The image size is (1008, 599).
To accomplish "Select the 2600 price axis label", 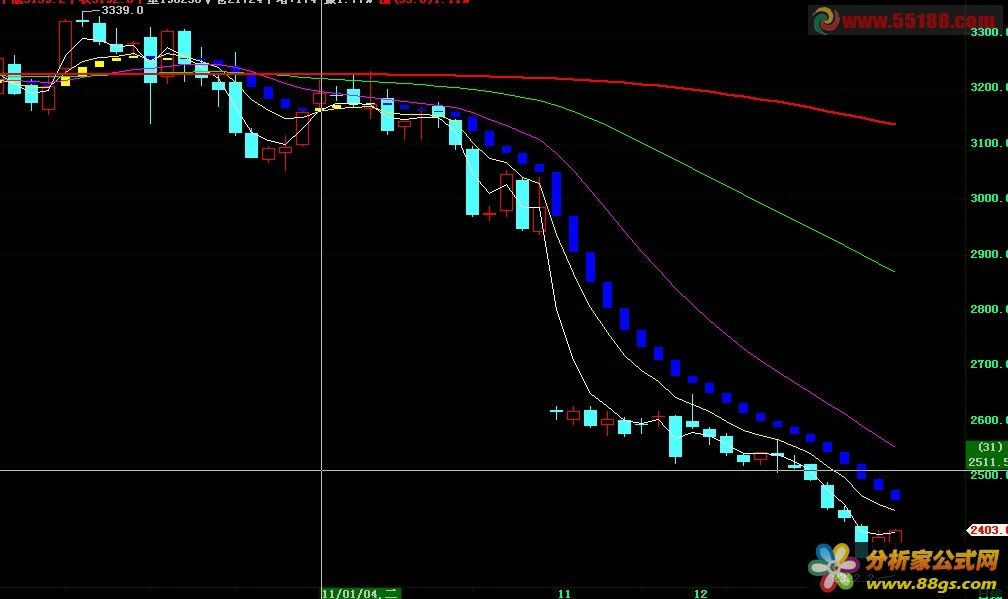I will point(989,420).
